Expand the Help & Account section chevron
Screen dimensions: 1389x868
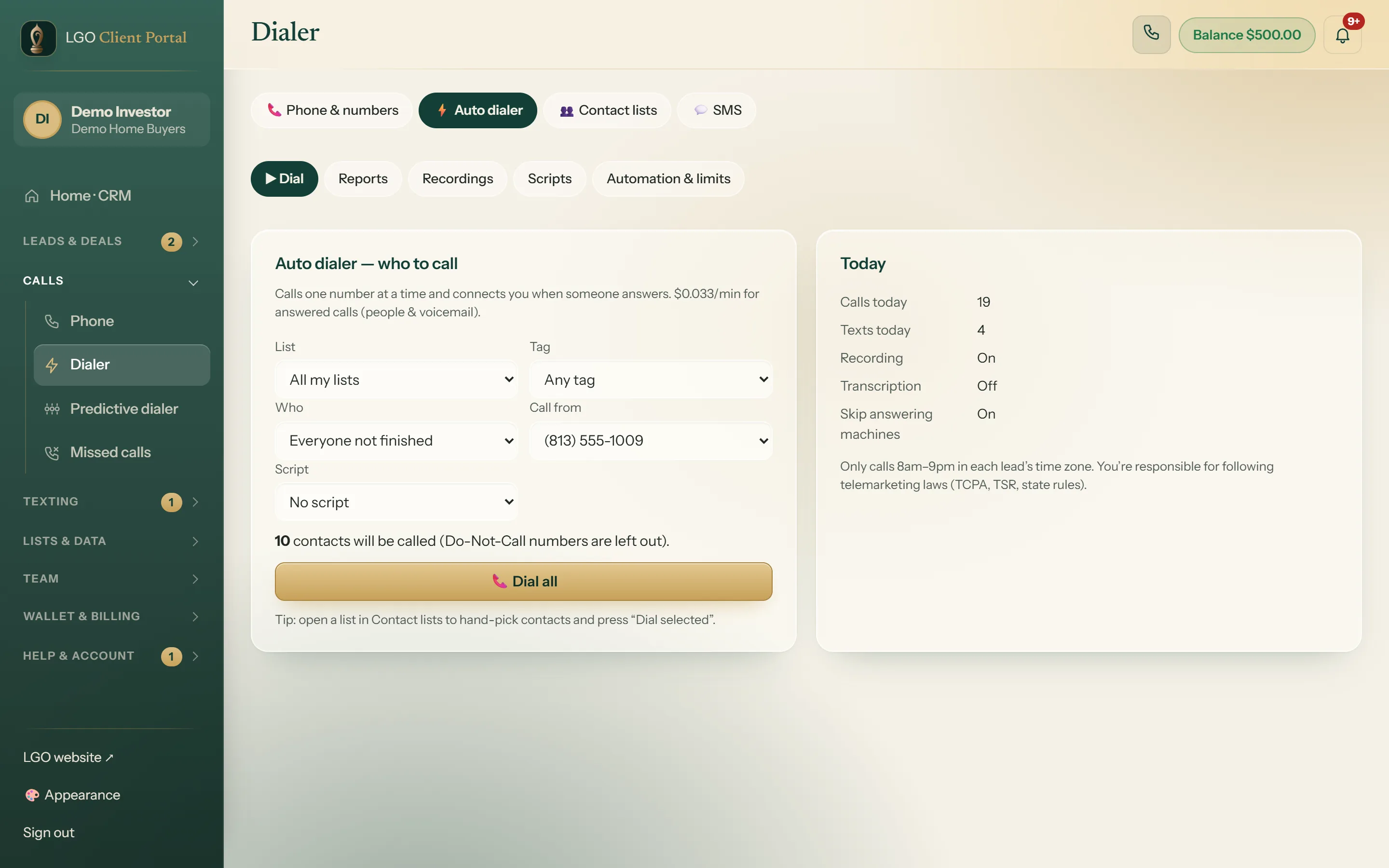tap(195, 656)
